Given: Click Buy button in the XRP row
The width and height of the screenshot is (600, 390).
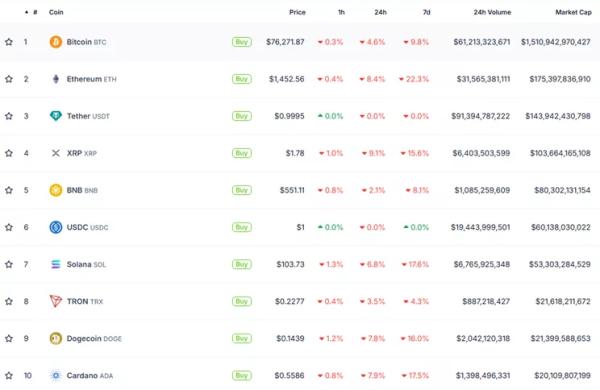Looking at the screenshot, I should click(x=242, y=153).
